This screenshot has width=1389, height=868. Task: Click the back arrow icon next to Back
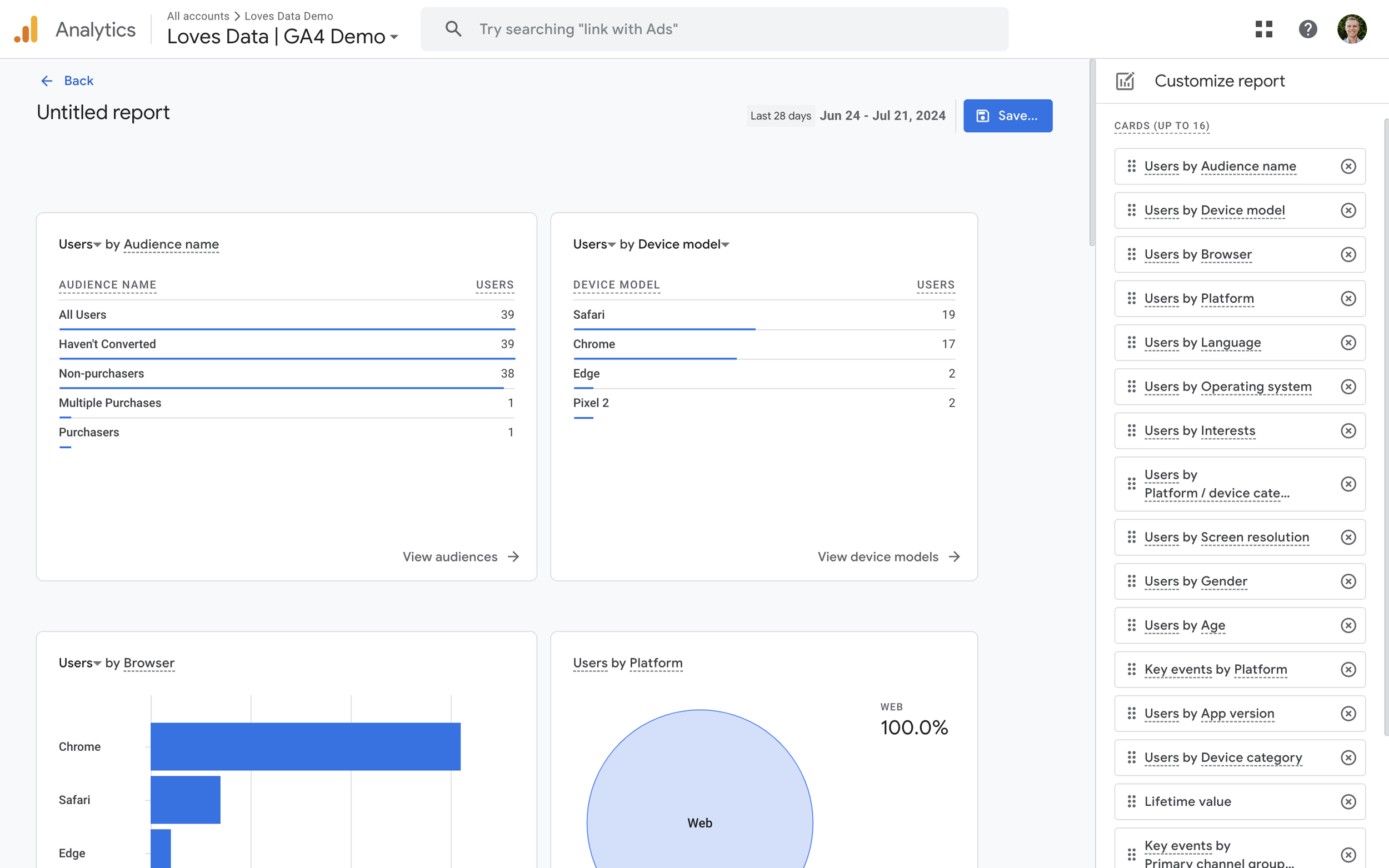pyautogui.click(x=47, y=81)
